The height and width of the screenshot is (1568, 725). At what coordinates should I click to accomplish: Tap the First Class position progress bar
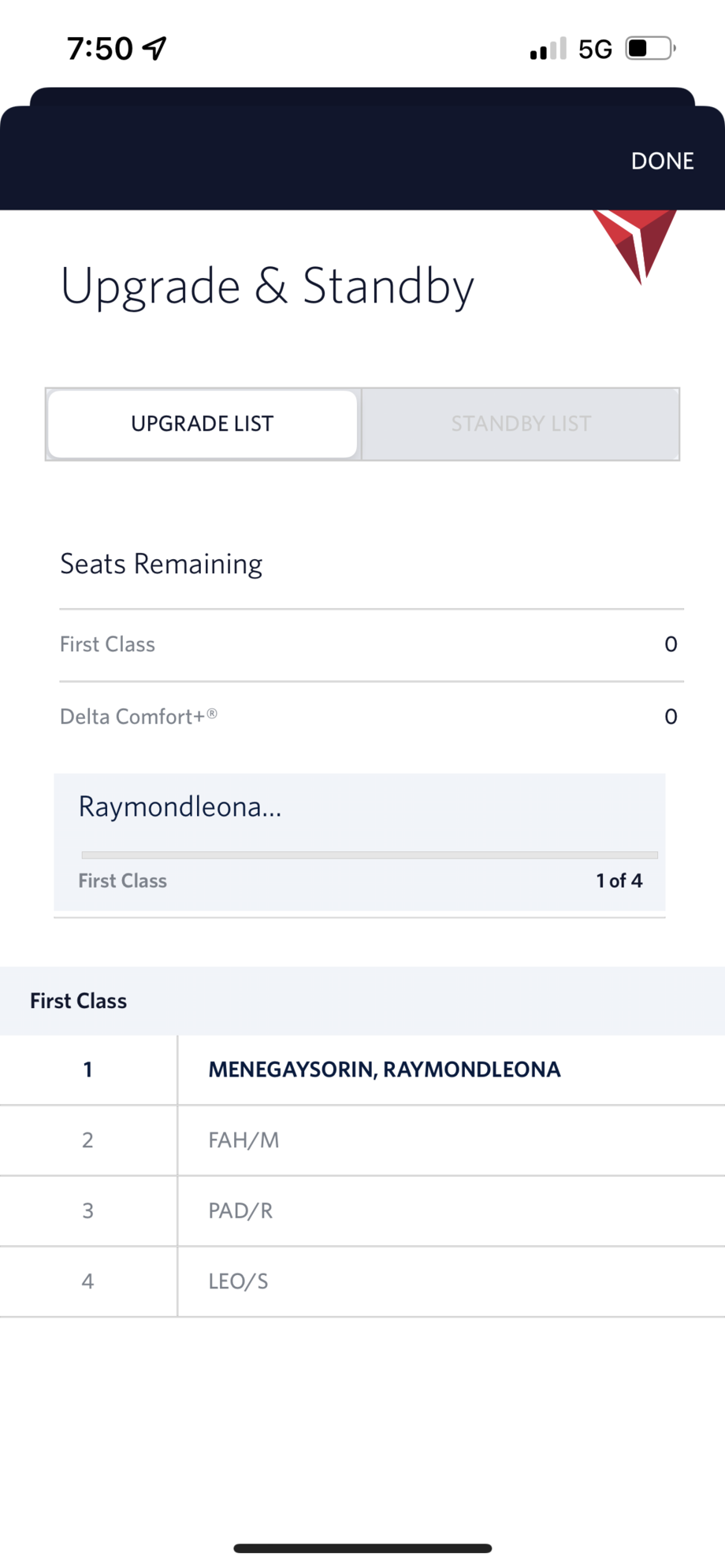coord(370,855)
